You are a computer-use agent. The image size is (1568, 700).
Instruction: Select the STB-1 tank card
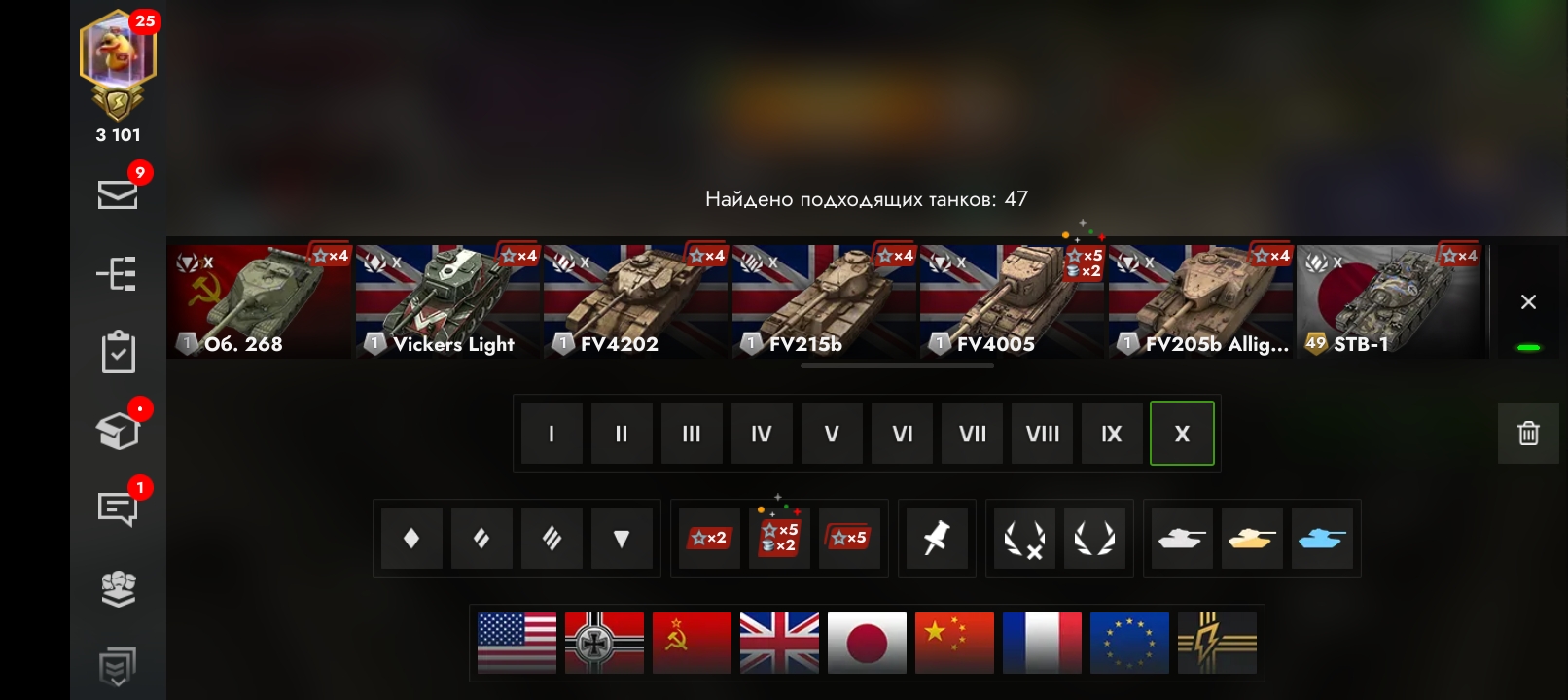(1388, 301)
